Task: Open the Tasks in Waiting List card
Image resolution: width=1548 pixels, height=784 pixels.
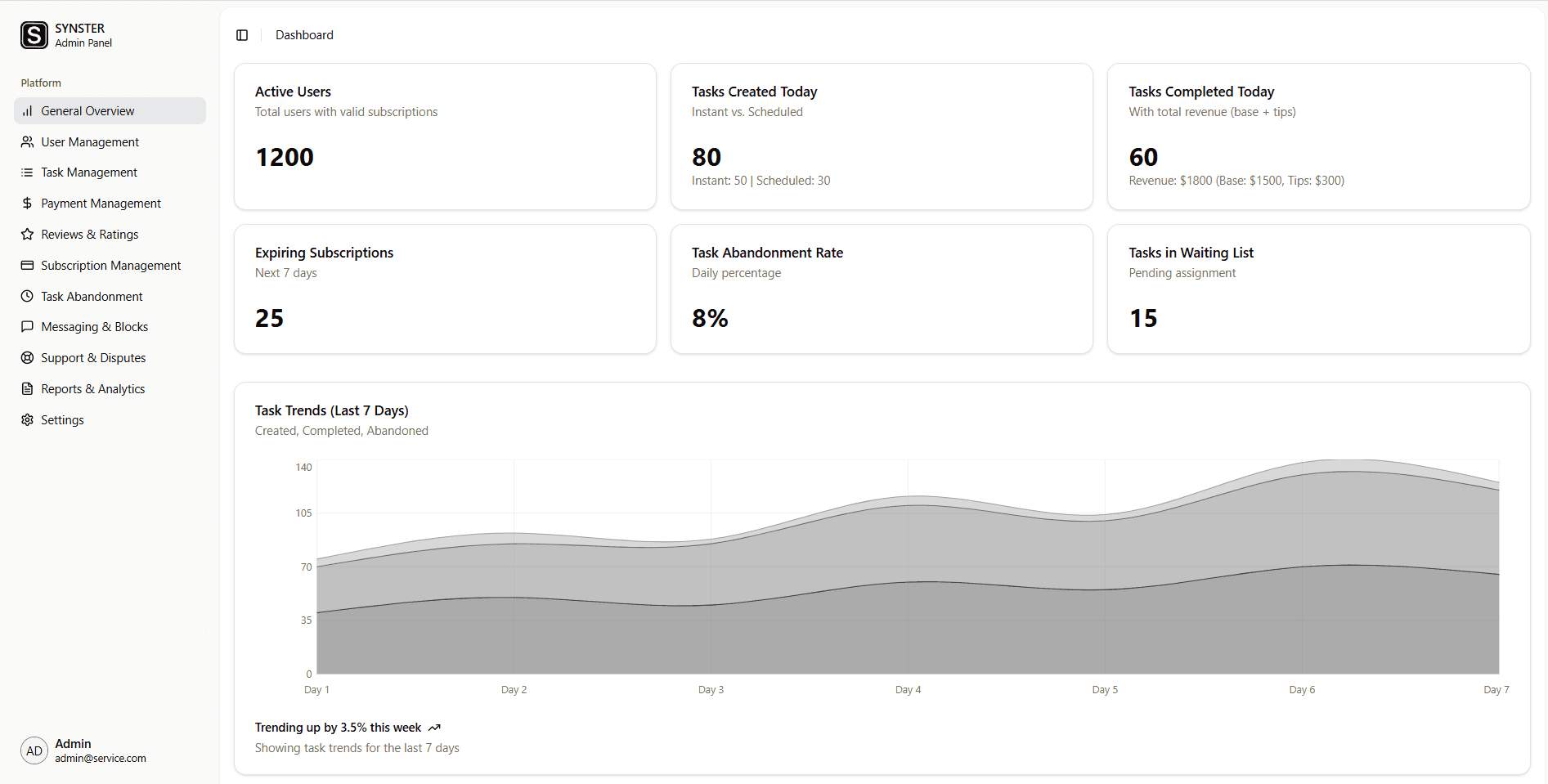Action: (x=1317, y=289)
